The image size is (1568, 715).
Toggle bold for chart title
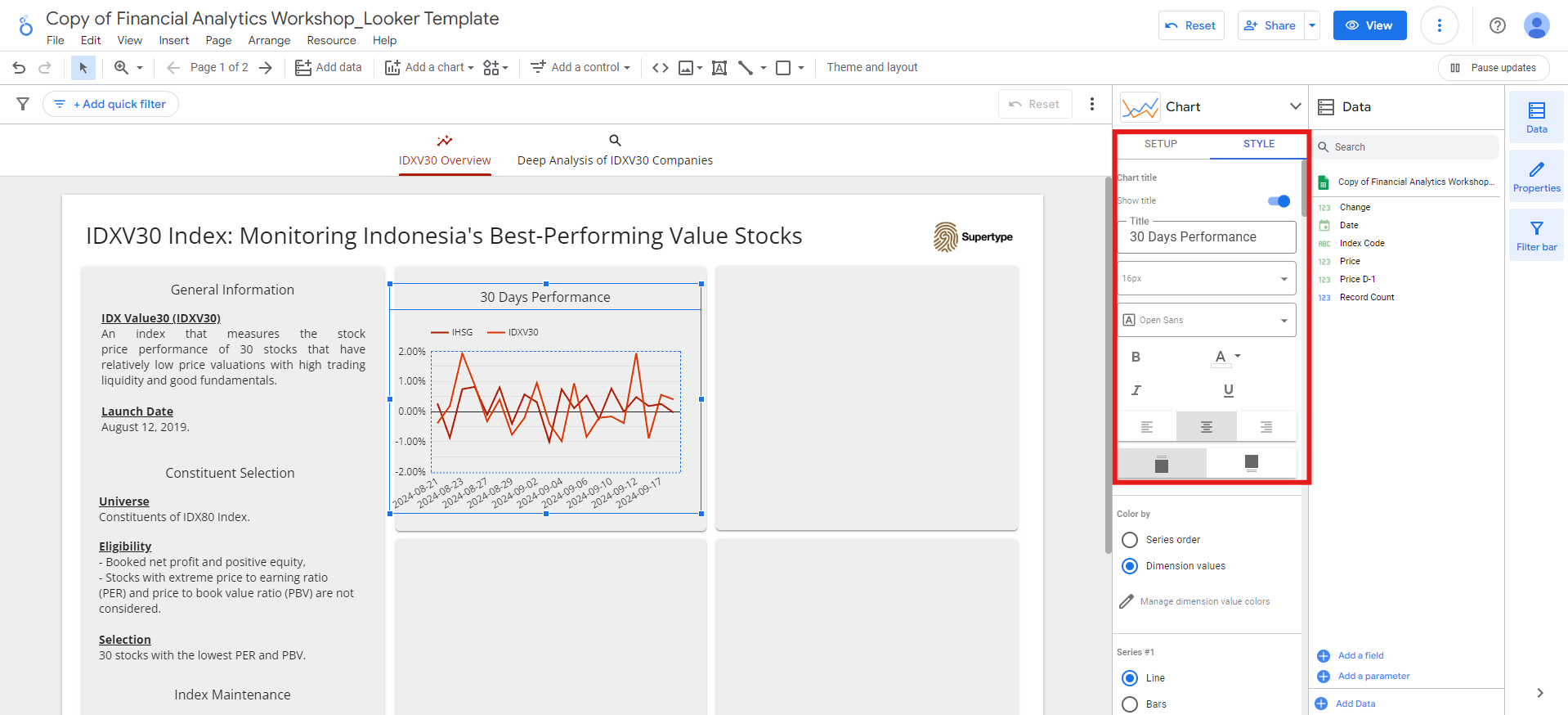click(x=1136, y=357)
